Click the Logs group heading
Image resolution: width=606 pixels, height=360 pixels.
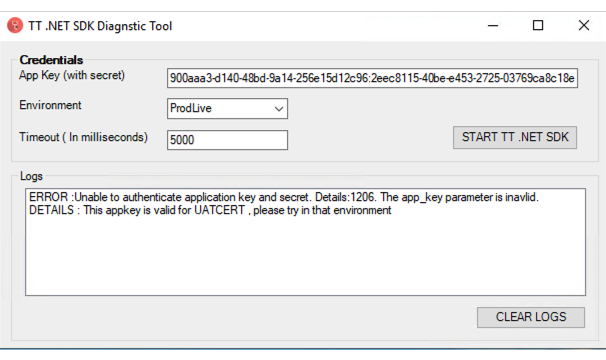coord(31,176)
